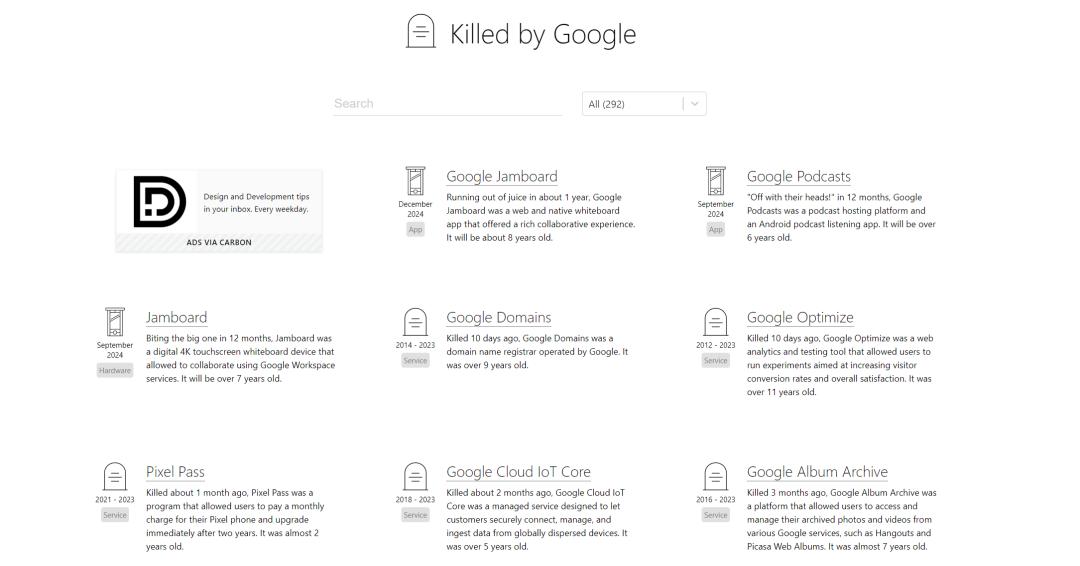Click the tombstone logo beside Killed by Google
This screenshot has width=1080, height=566.
421,33
